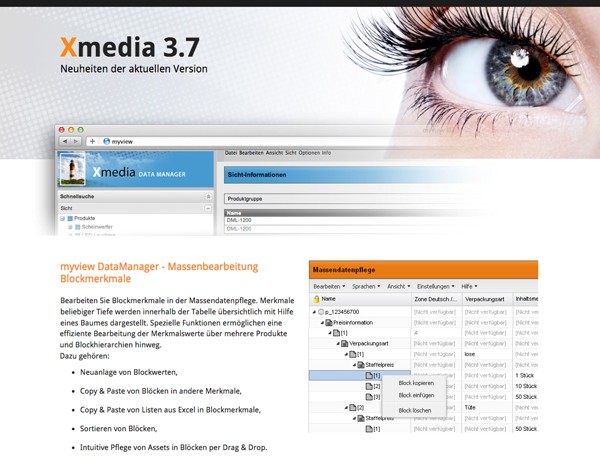Screen dimensions: 600x461
Task: Open the Hilfe dropdown menu
Action: [469, 286]
